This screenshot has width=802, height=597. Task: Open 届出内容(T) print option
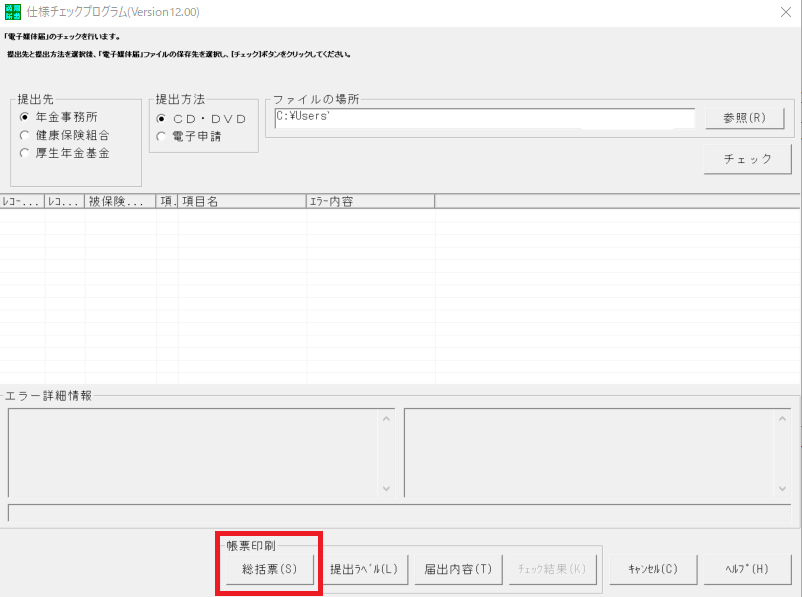coord(456,569)
